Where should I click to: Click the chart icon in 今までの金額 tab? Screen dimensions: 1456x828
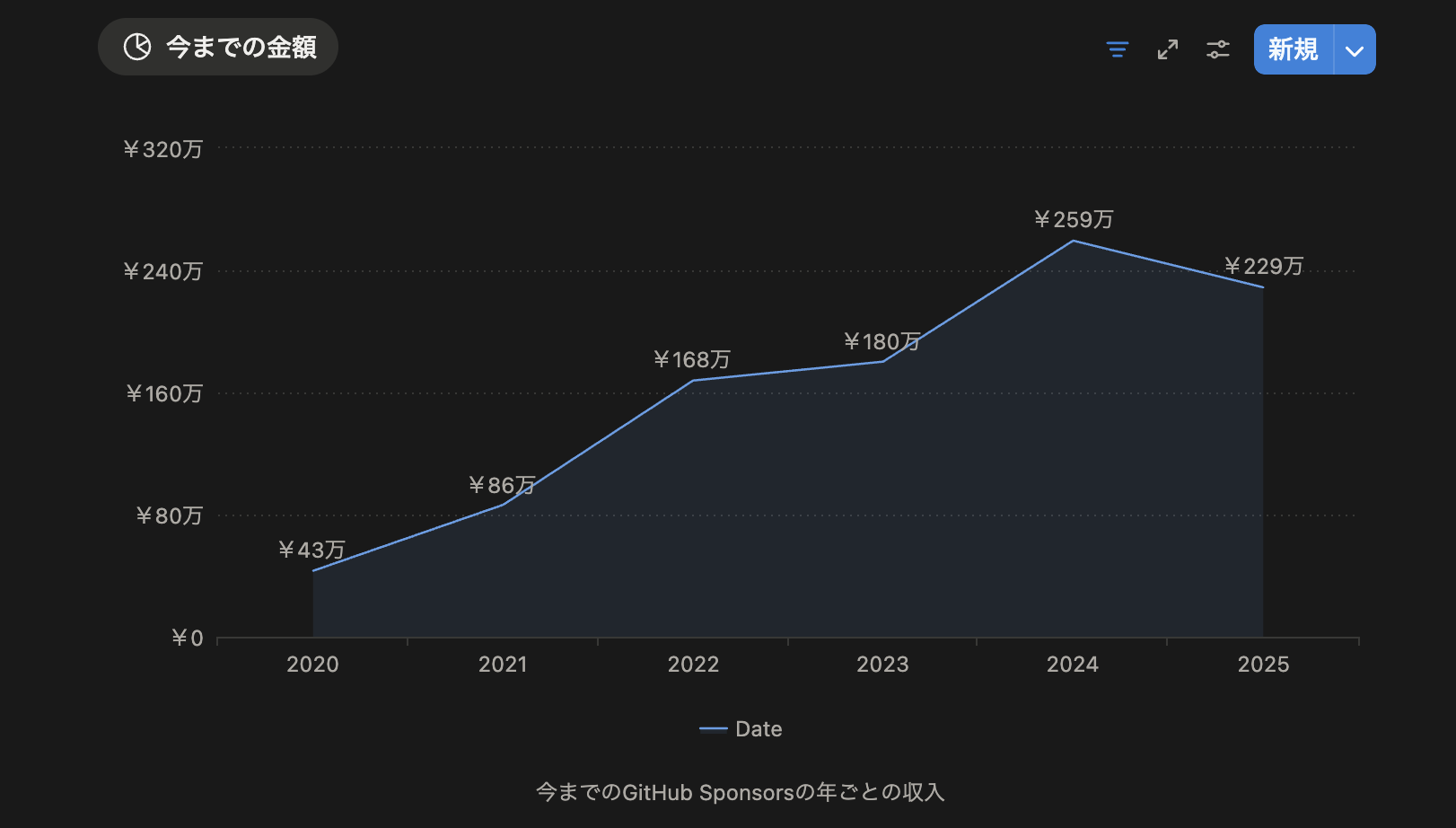[137, 47]
